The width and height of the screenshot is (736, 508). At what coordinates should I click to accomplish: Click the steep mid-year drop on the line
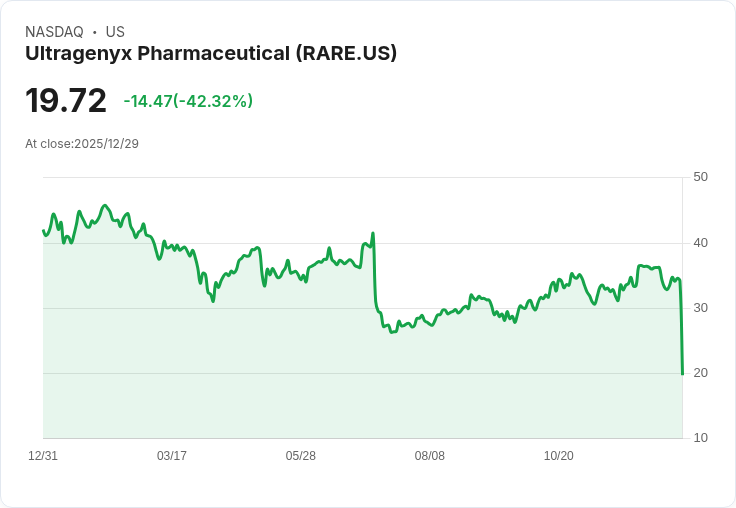[375, 275]
